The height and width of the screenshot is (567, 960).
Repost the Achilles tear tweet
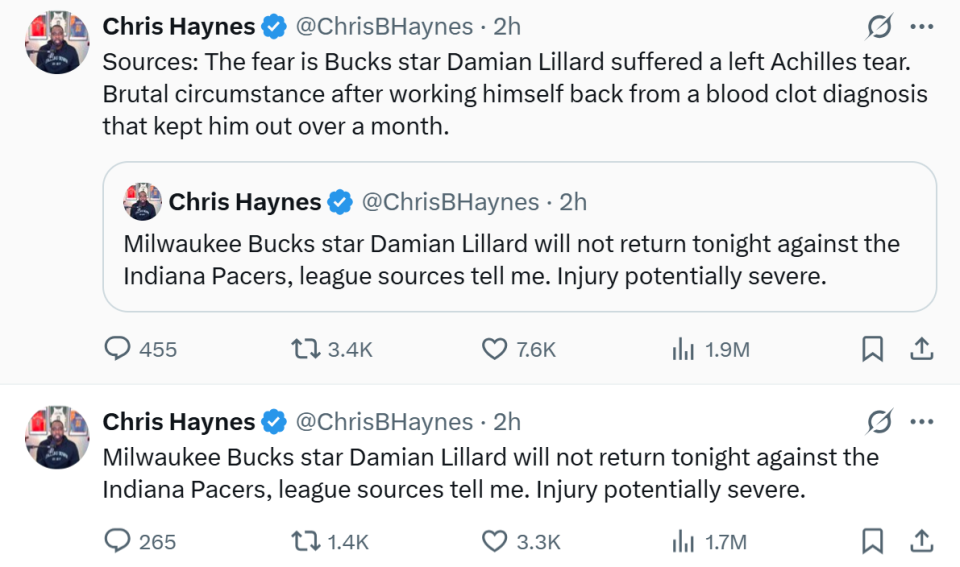[303, 349]
